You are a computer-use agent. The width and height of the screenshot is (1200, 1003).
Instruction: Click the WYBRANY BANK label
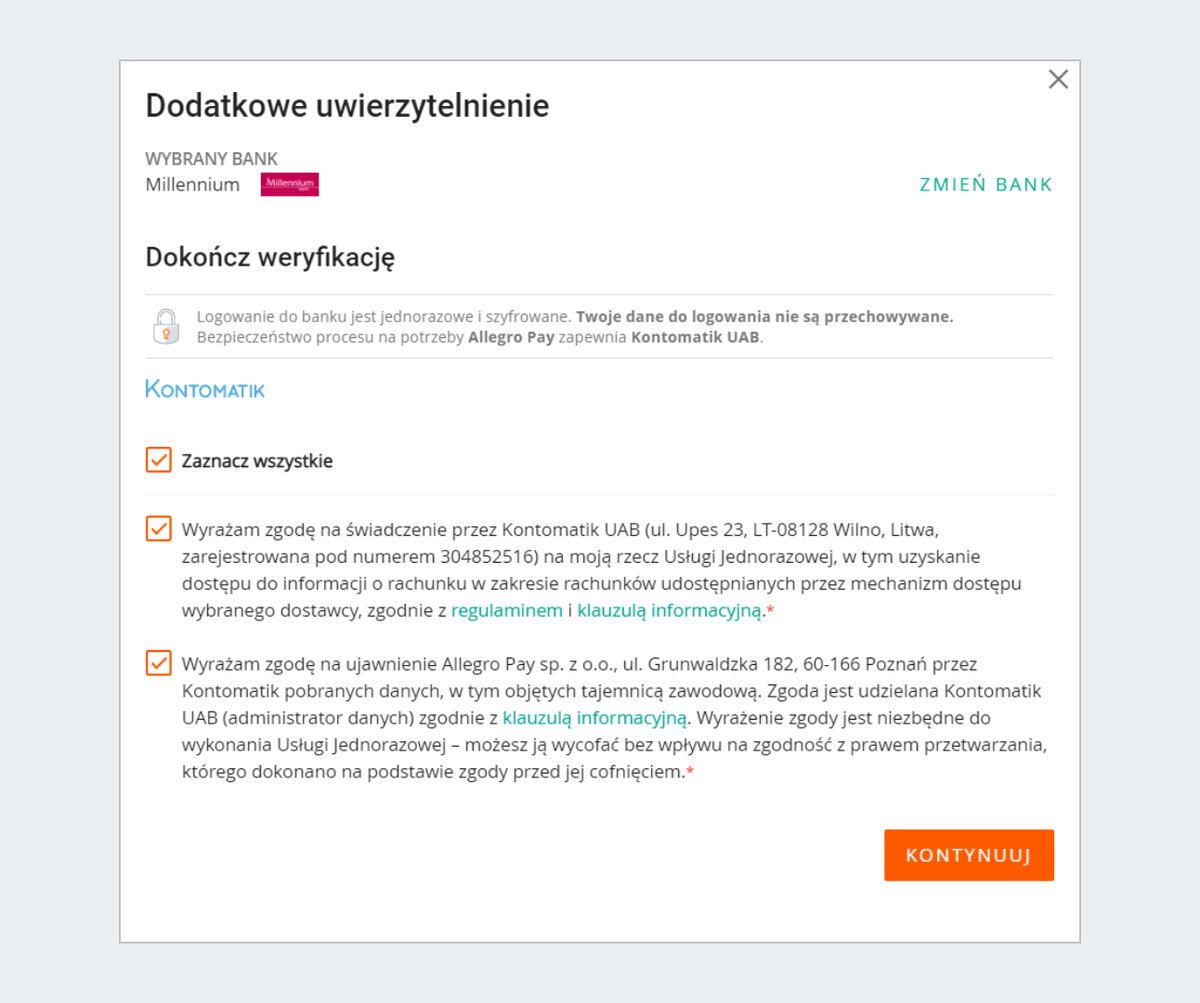pyautogui.click(x=211, y=159)
